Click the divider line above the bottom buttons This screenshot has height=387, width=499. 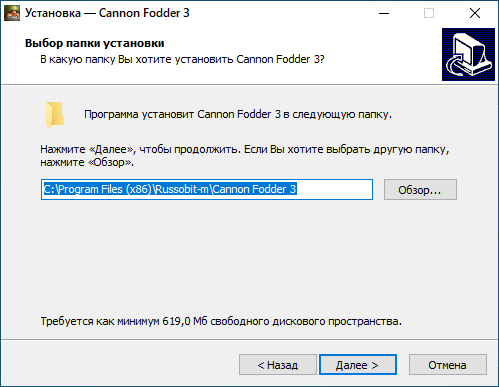[x=249, y=340]
